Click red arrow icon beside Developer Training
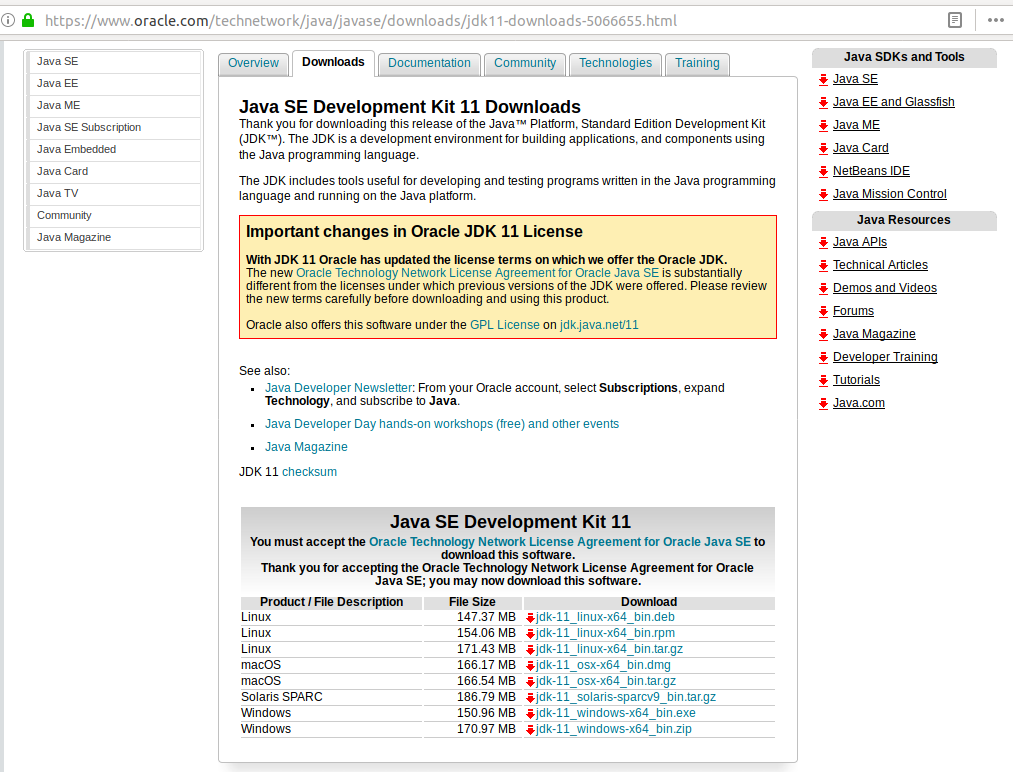Screen dimensions: 1013x772 point(823,358)
